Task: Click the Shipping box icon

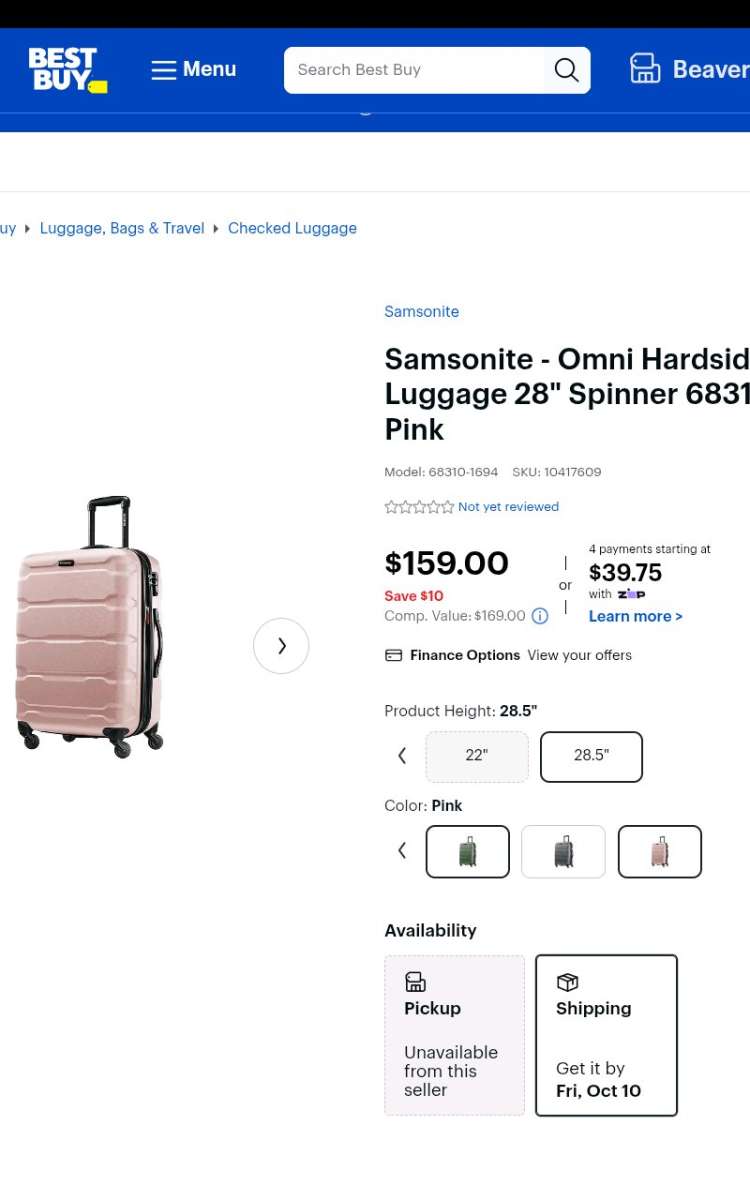Action: pyautogui.click(x=567, y=982)
